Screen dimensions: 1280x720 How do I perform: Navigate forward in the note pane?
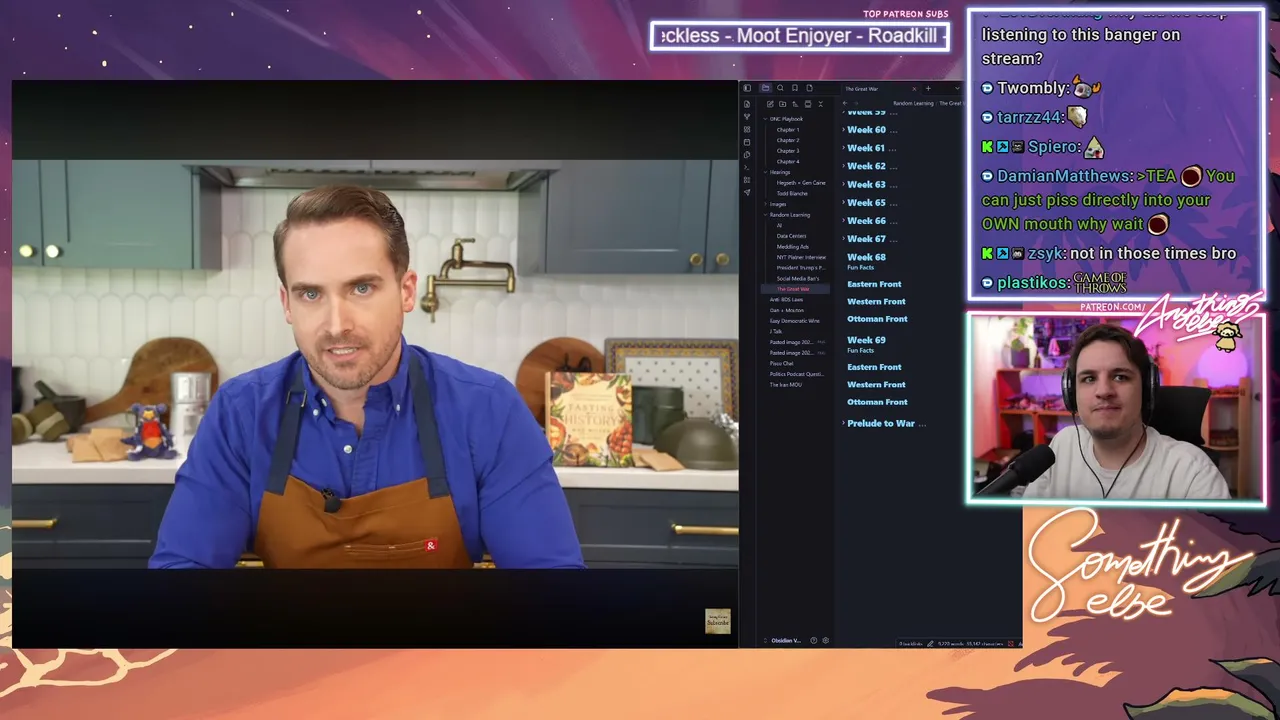856,103
